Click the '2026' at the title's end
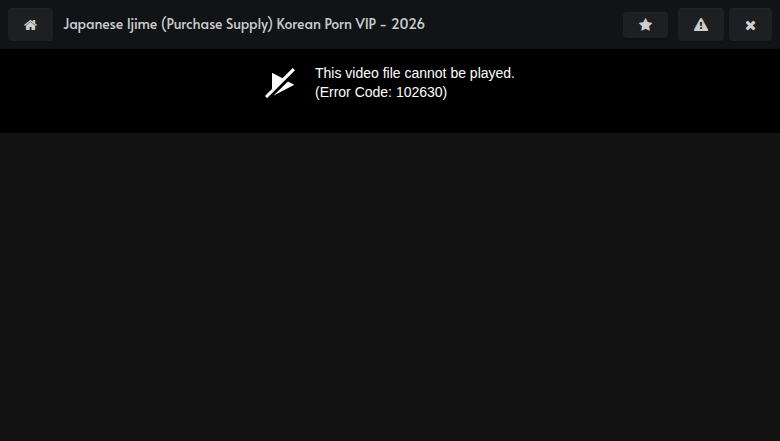The image size is (780, 441). [x=408, y=24]
